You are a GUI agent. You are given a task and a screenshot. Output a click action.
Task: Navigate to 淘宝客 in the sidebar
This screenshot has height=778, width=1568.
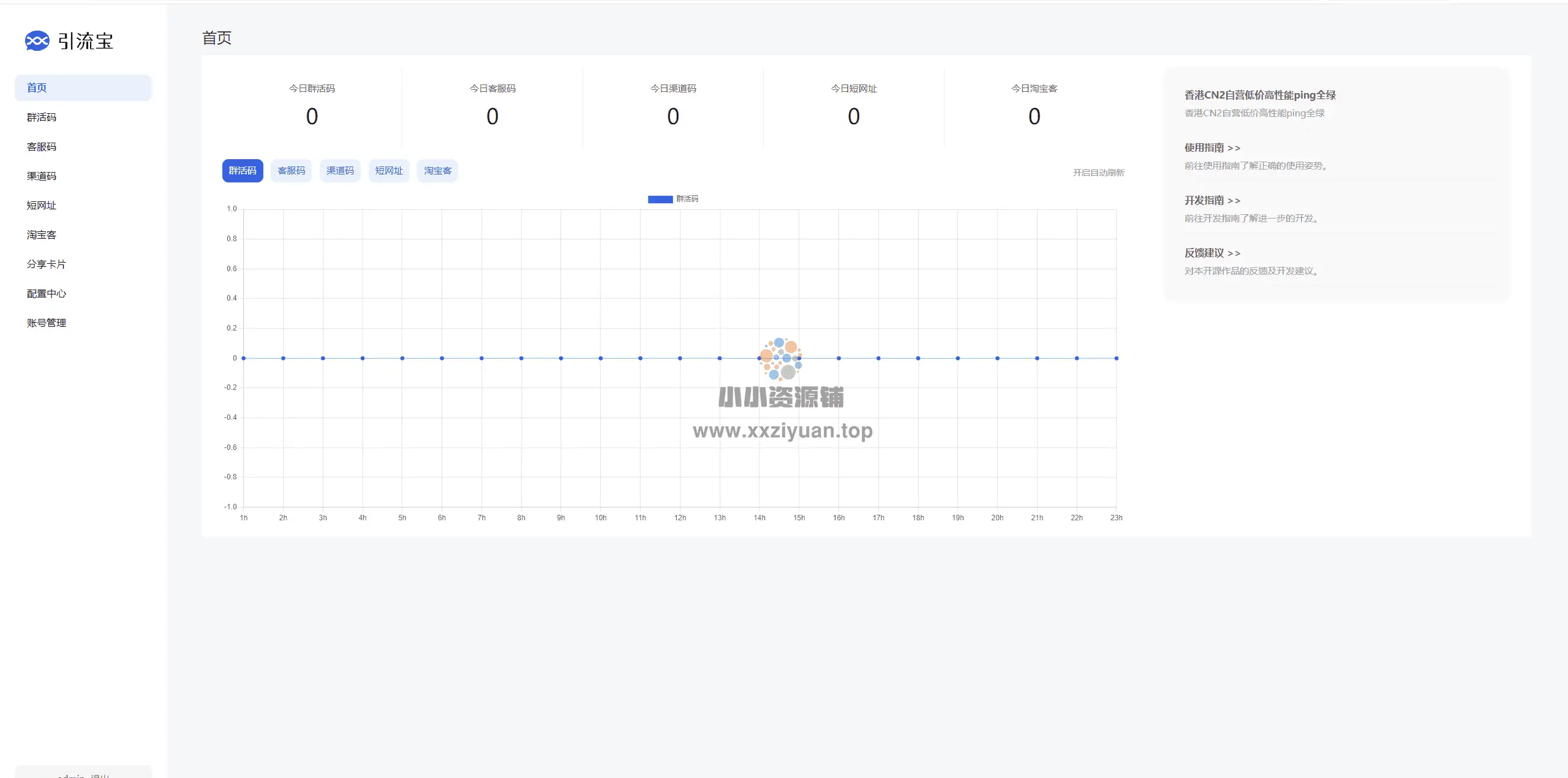tap(42, 234)
